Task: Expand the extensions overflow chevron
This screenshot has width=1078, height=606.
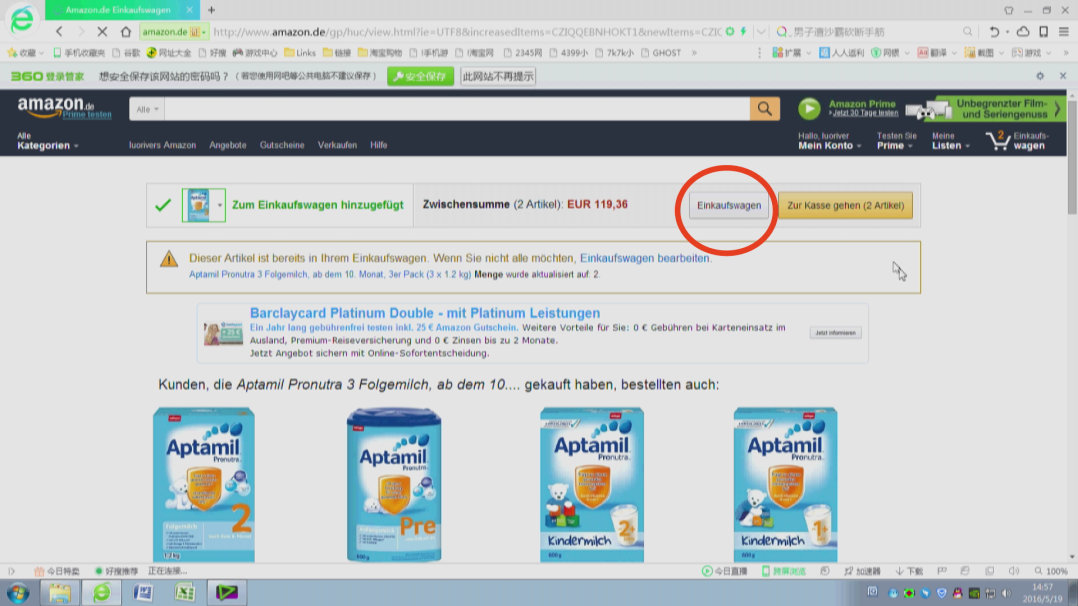Action: click(x=1067, y=53)
